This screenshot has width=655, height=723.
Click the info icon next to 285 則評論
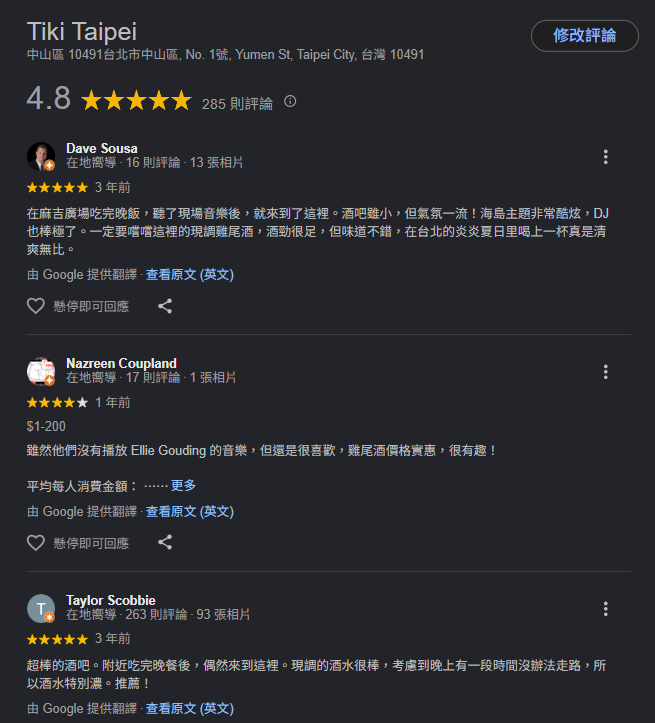(x=290, y=101)
